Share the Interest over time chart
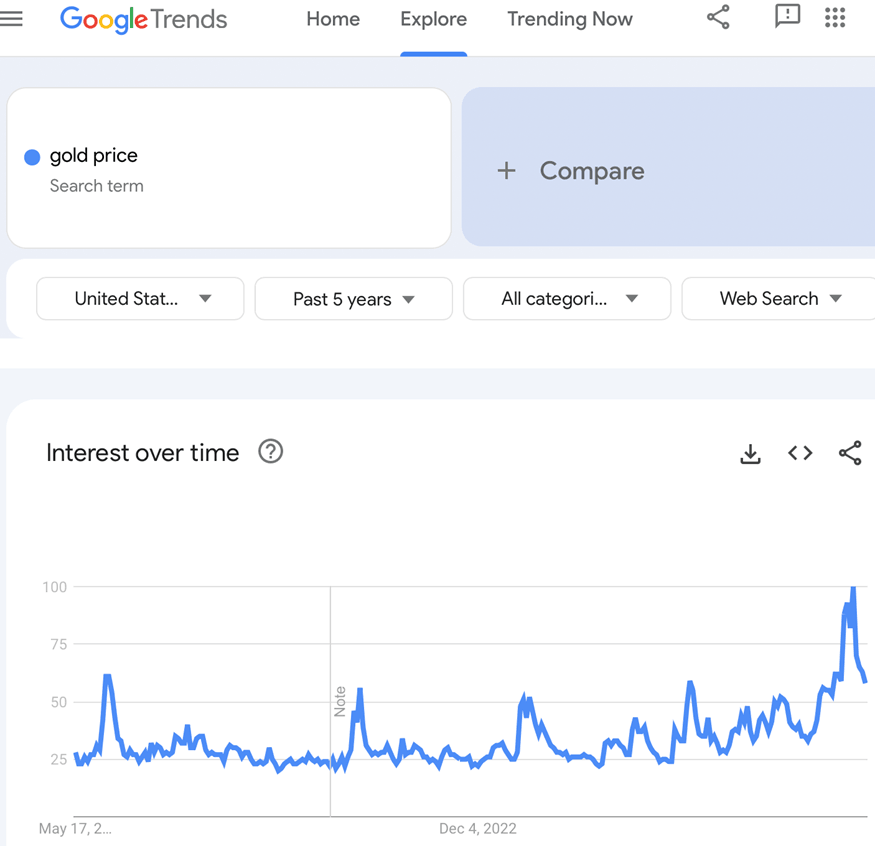The image size is (875, 846). click(850, 453)
